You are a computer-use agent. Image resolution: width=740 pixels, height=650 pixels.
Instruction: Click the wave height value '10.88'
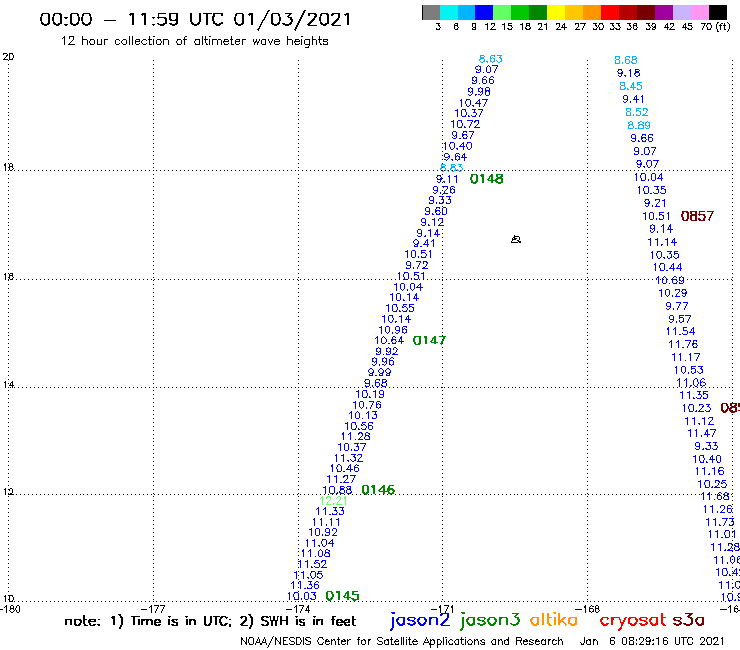[x=337, y=490]
